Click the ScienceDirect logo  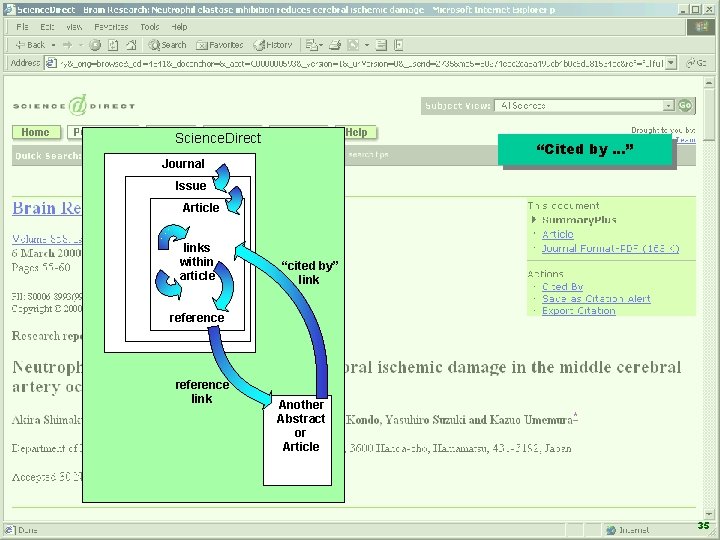[74, 106]
